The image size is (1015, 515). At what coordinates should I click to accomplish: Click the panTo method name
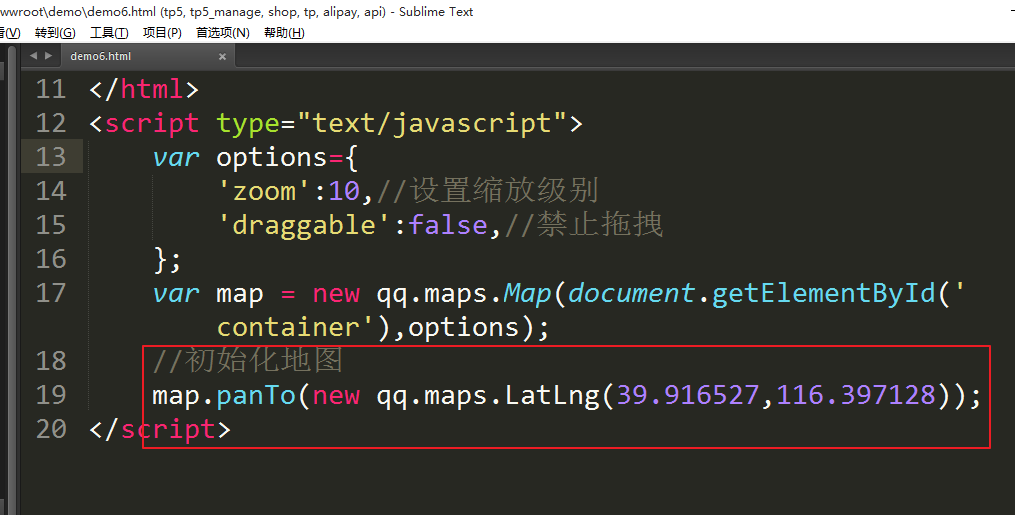tap(256, 395)
